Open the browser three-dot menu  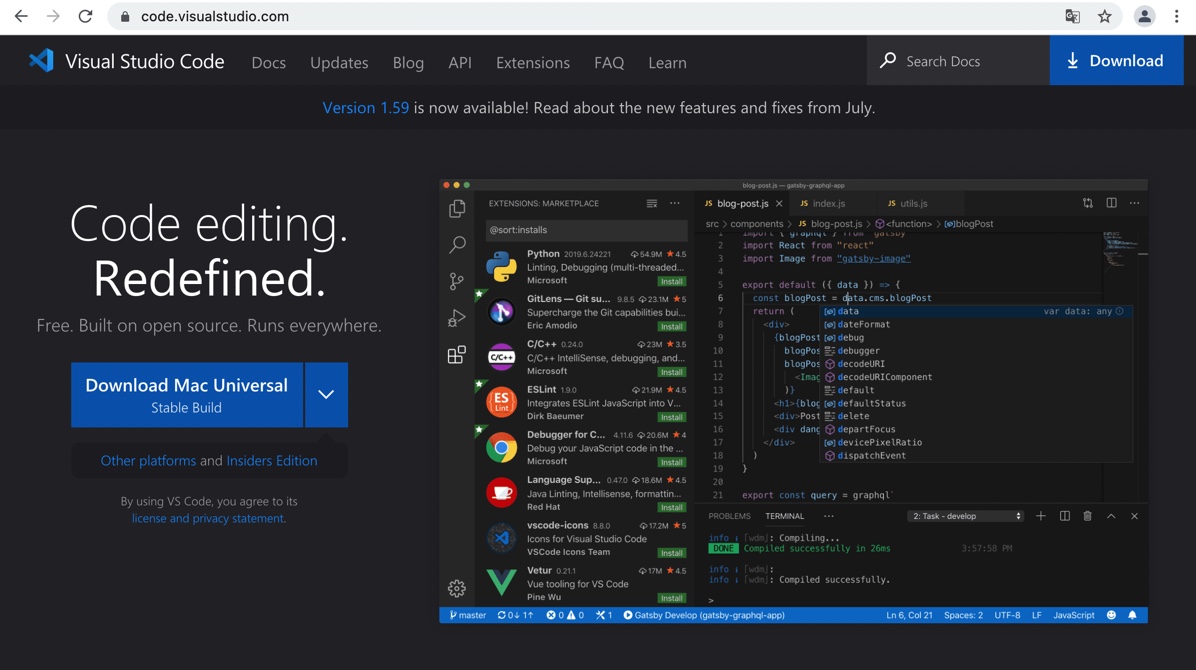tap(1177, 16)
